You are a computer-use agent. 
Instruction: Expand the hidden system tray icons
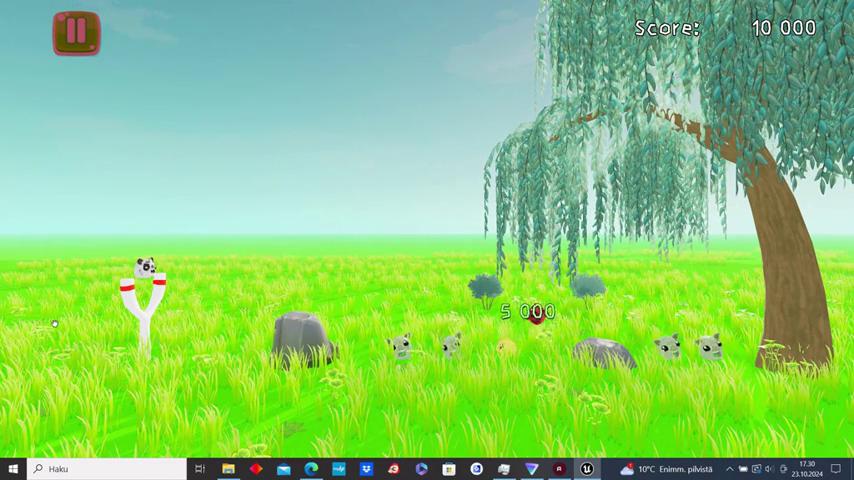point(729,468)
